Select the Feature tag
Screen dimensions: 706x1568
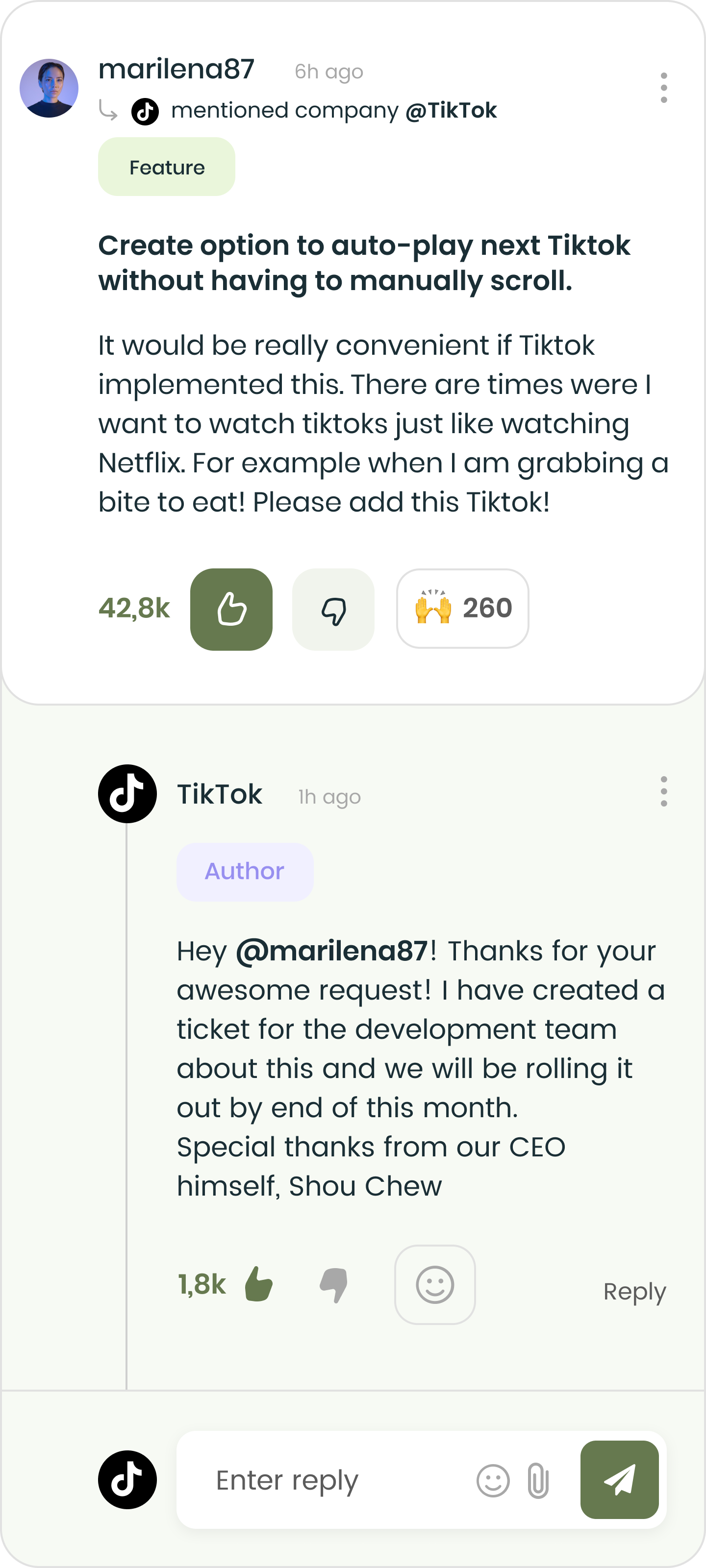[x=166, y=167]
